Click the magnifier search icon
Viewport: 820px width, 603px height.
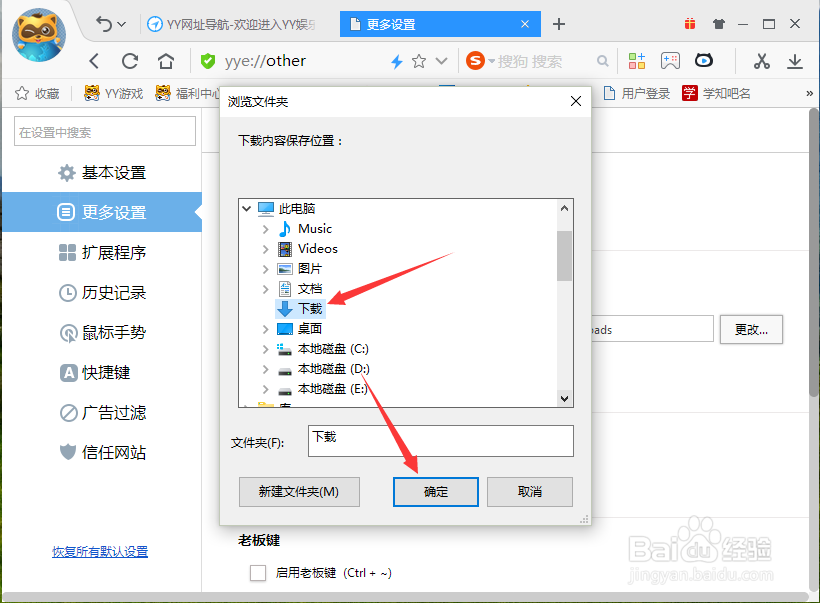tap(602, 61)
